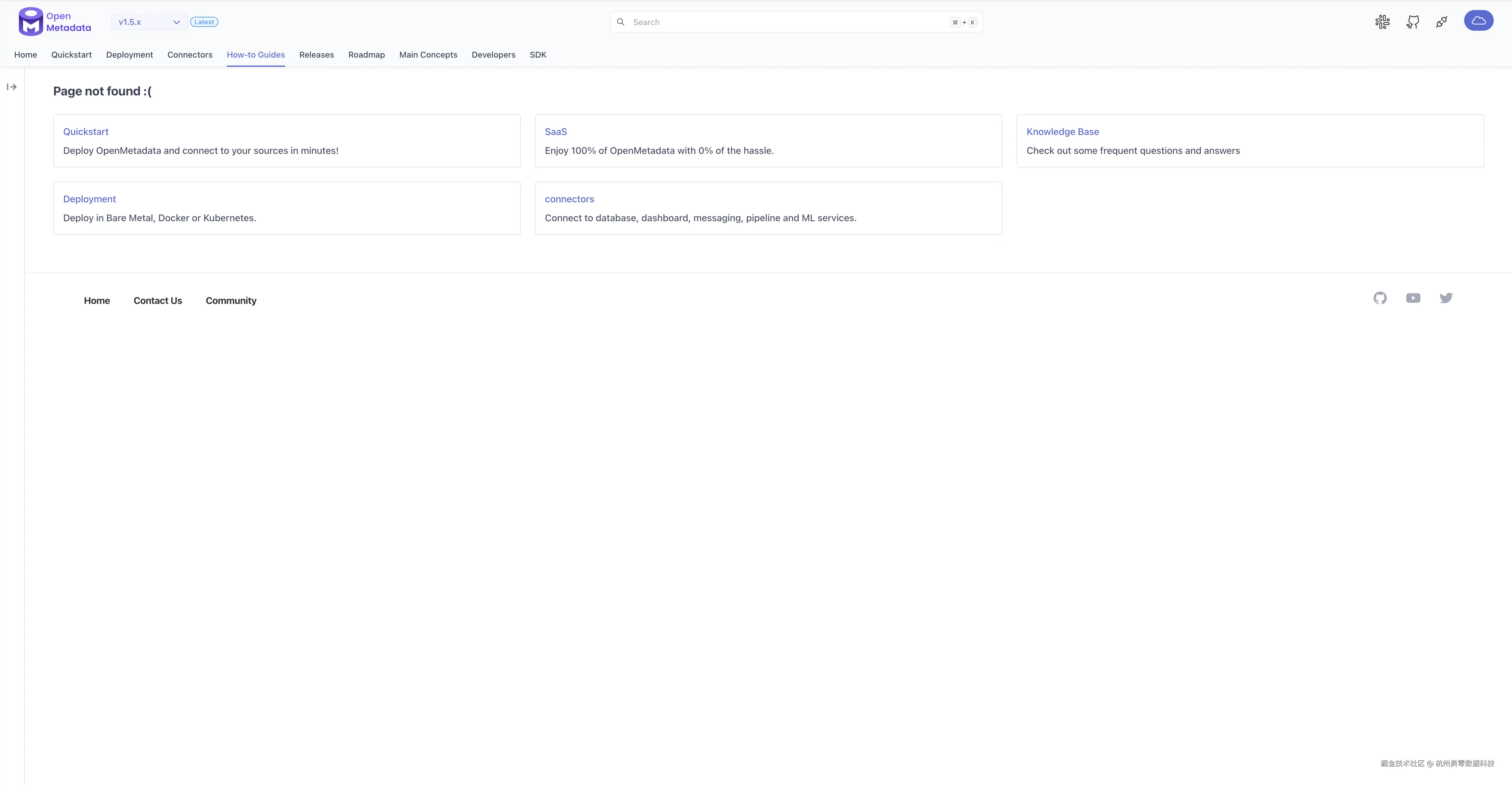Screen dimensions: 1512x785
Task: Click the Latest version badge
Action: point(204,22)
